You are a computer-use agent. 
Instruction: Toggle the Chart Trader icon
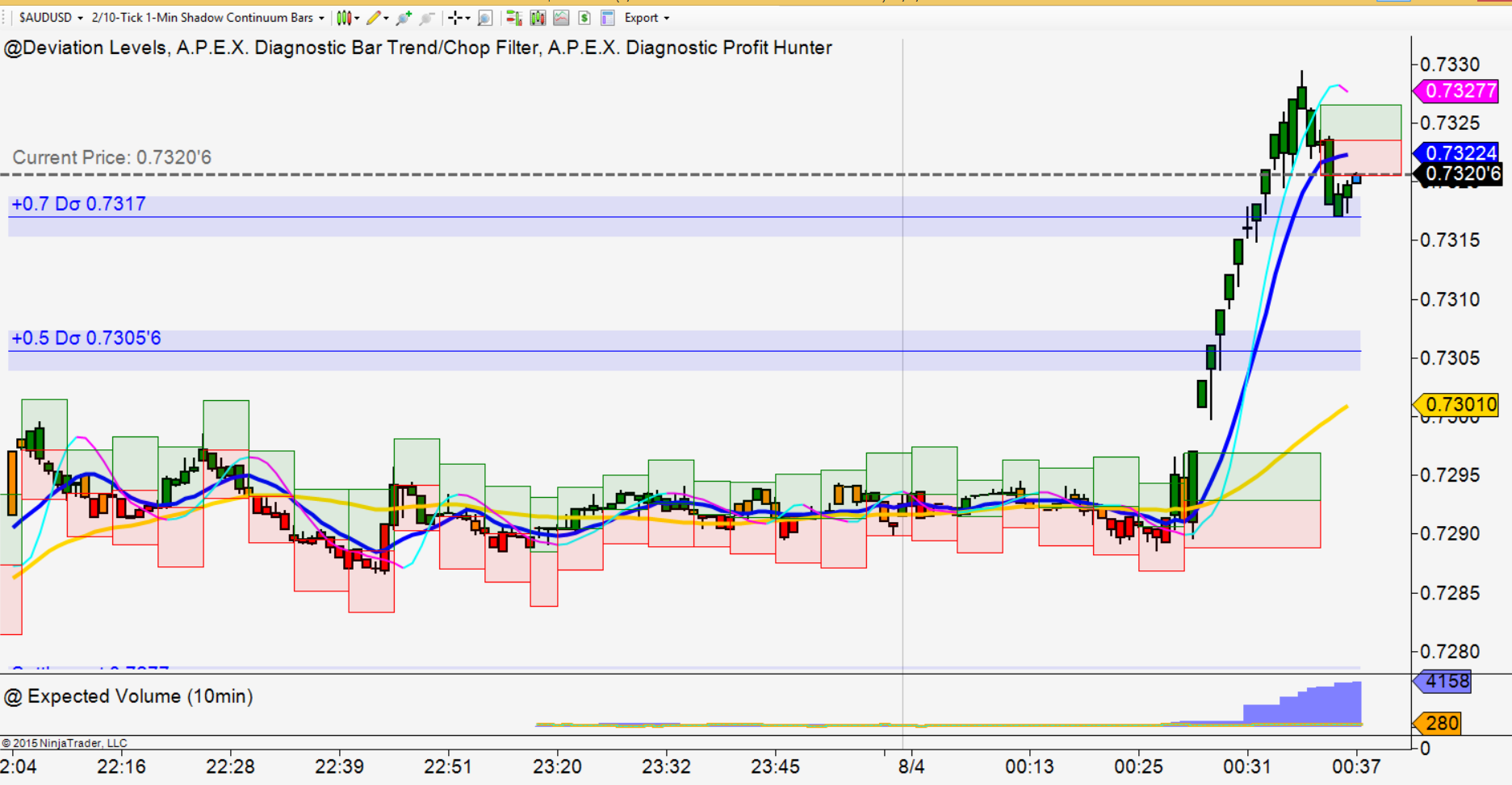pos(513,18)
